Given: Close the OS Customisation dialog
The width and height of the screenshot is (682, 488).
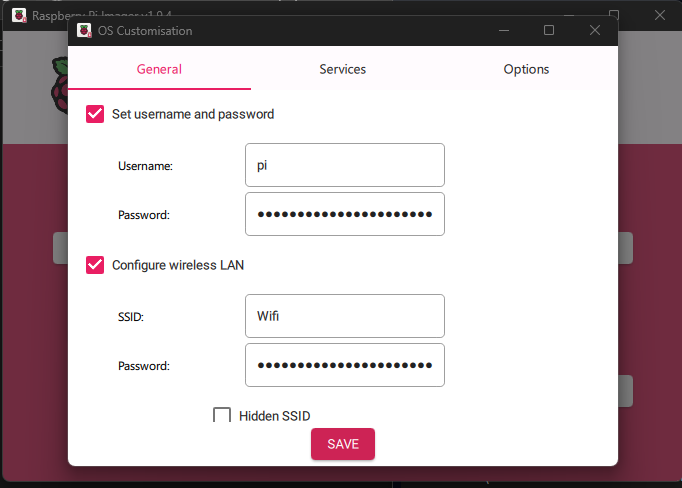Looking at the screenshot, I should point(595,30).
